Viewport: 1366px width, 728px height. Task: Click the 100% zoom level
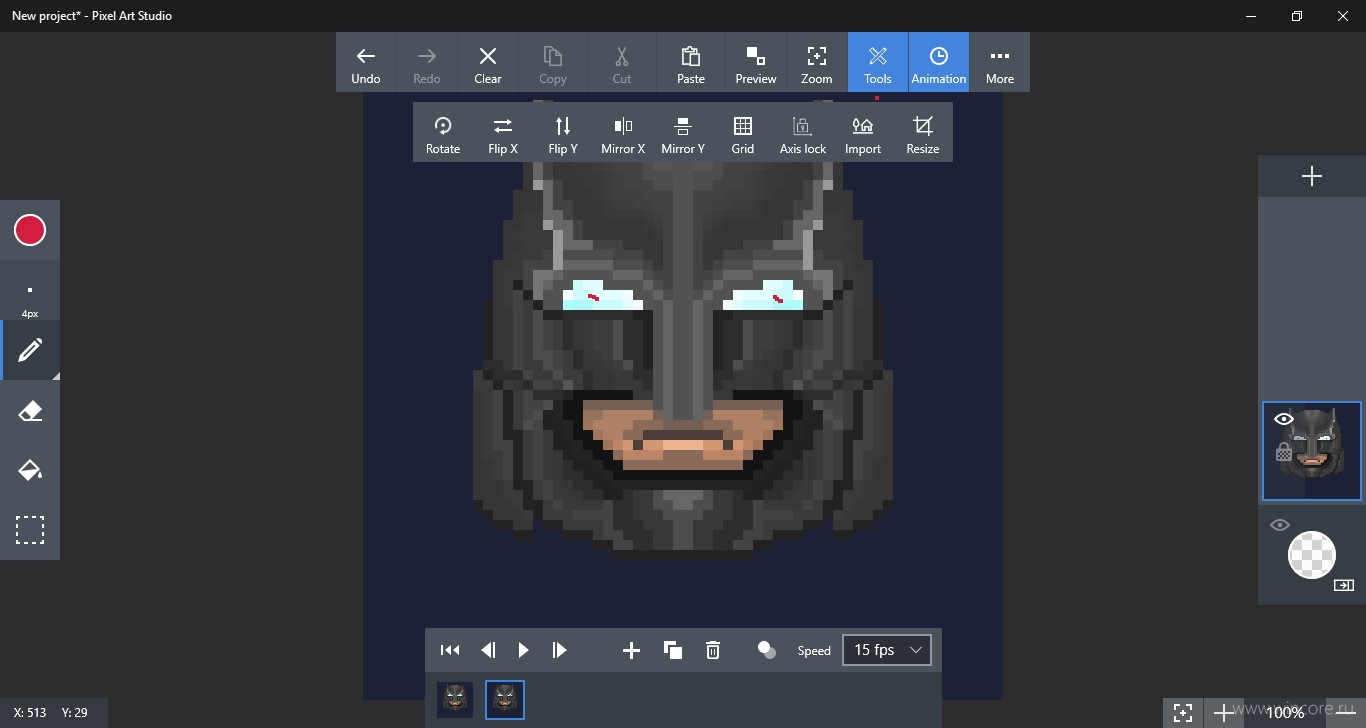coord(1285,713)
